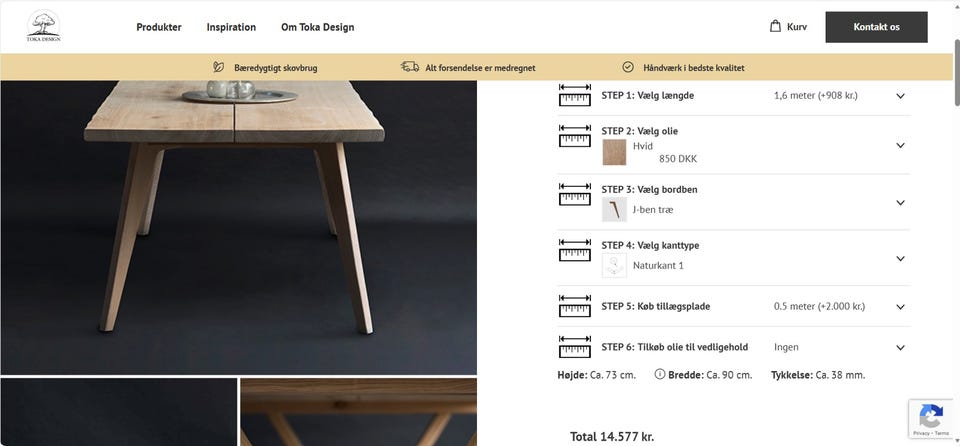The width and height of the screenshot is (960, 446).
Task: Click the checkmark icon beside Håndværk
Action: [x=628, y=67]
